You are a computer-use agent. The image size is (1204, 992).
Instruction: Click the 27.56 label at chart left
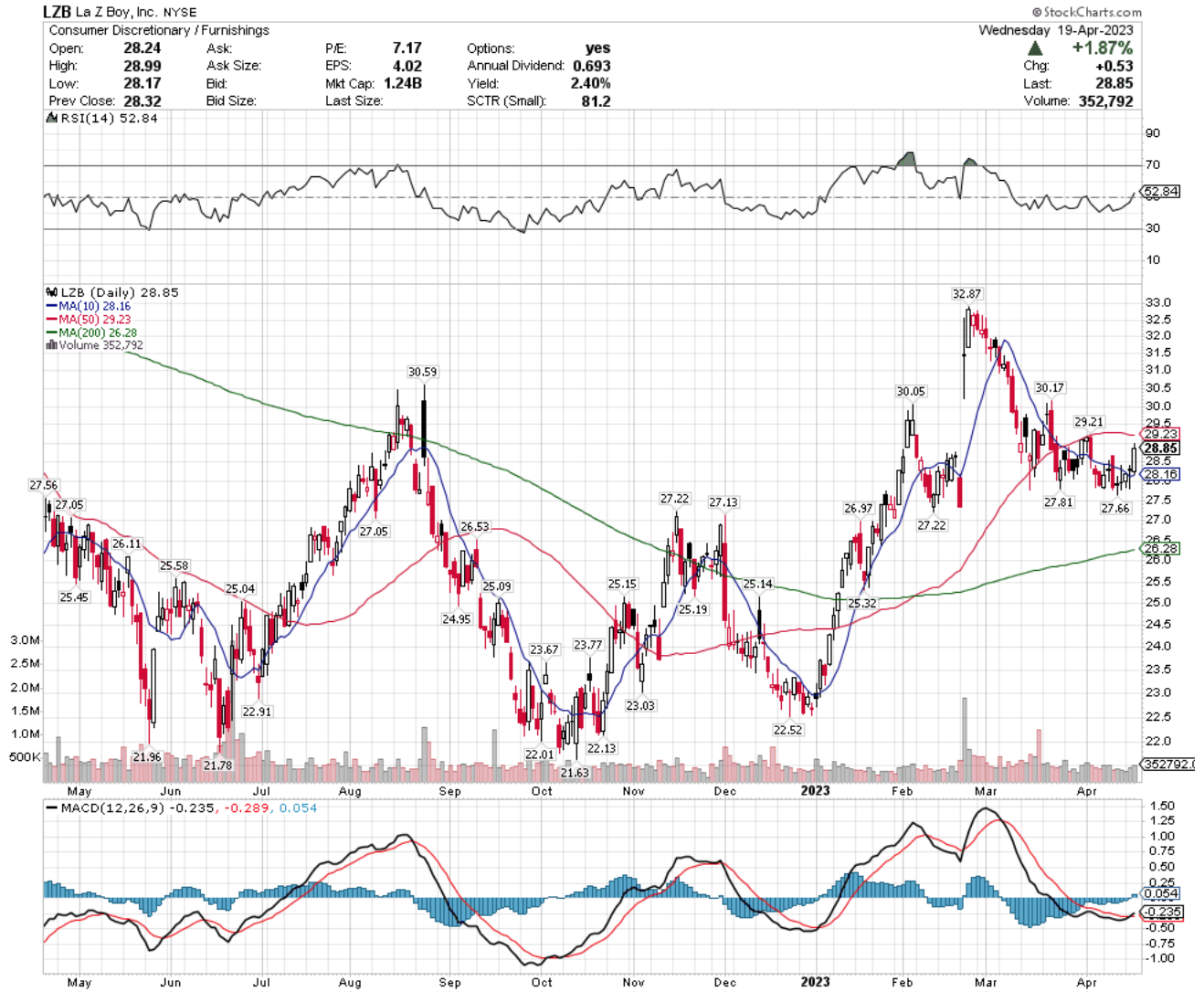pyautogui.click(x=43, y=486)
